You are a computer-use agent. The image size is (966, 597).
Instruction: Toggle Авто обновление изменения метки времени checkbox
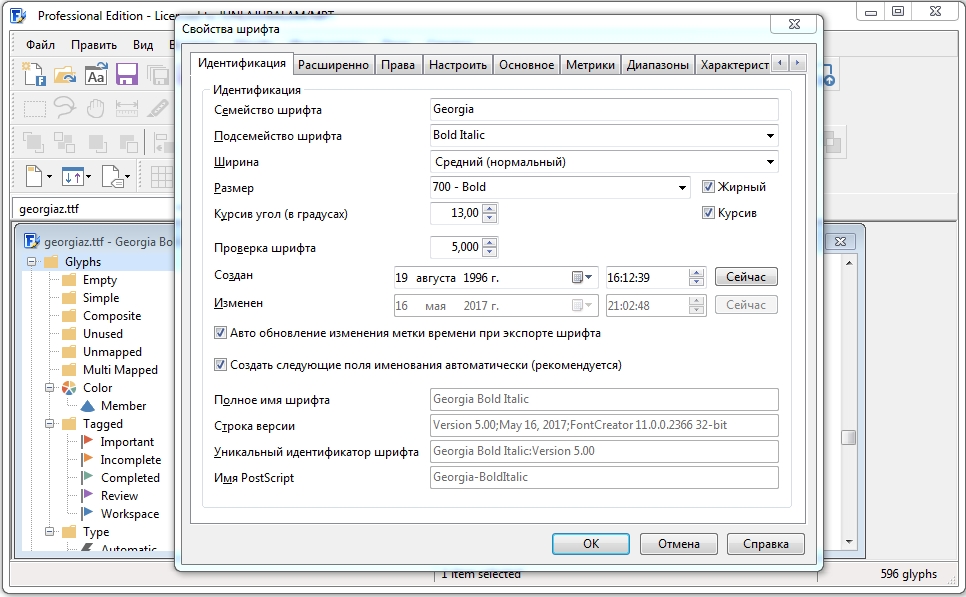pyautogui.click(x=220, y=333)
